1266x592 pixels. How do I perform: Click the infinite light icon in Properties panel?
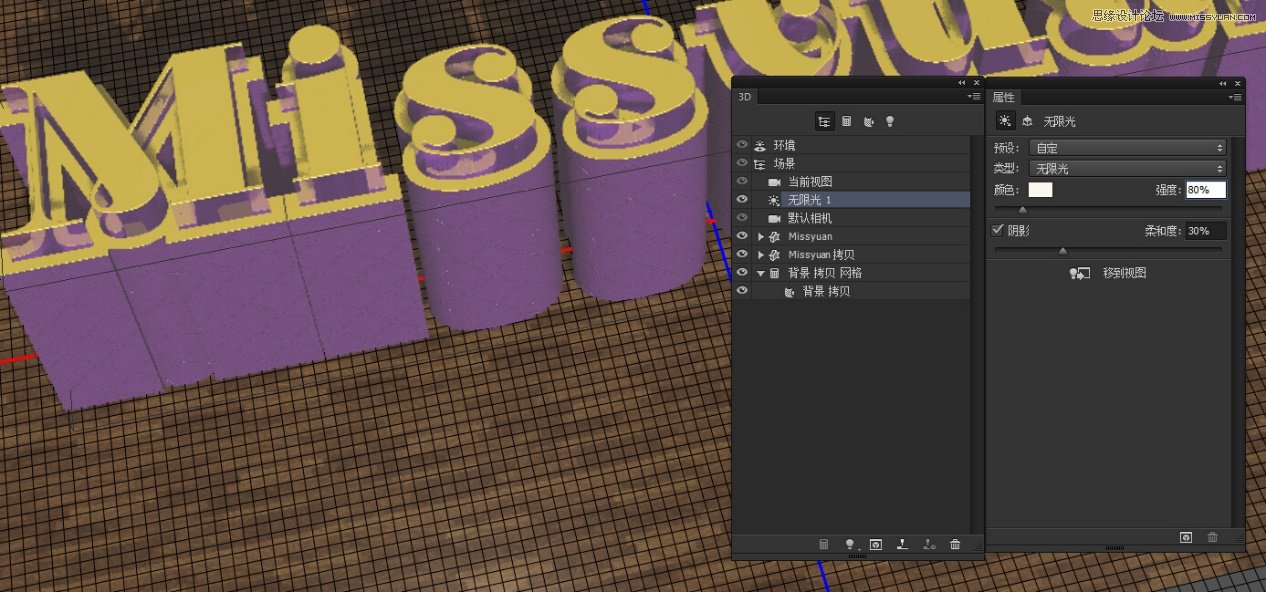tap(1004, 121)
